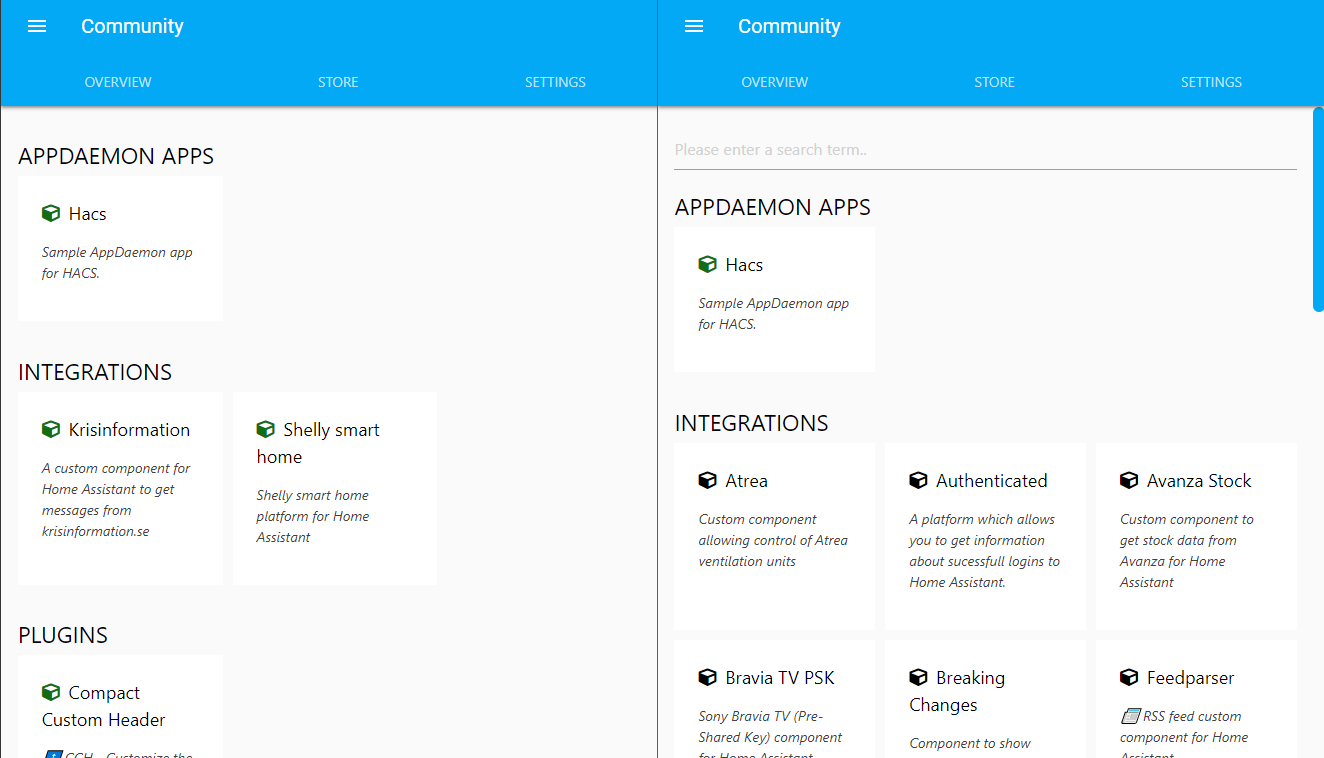Click green package icon beside Shelly smart home
The width and height of the screenshot is (1324, 758).
click(x=265, y=429)
